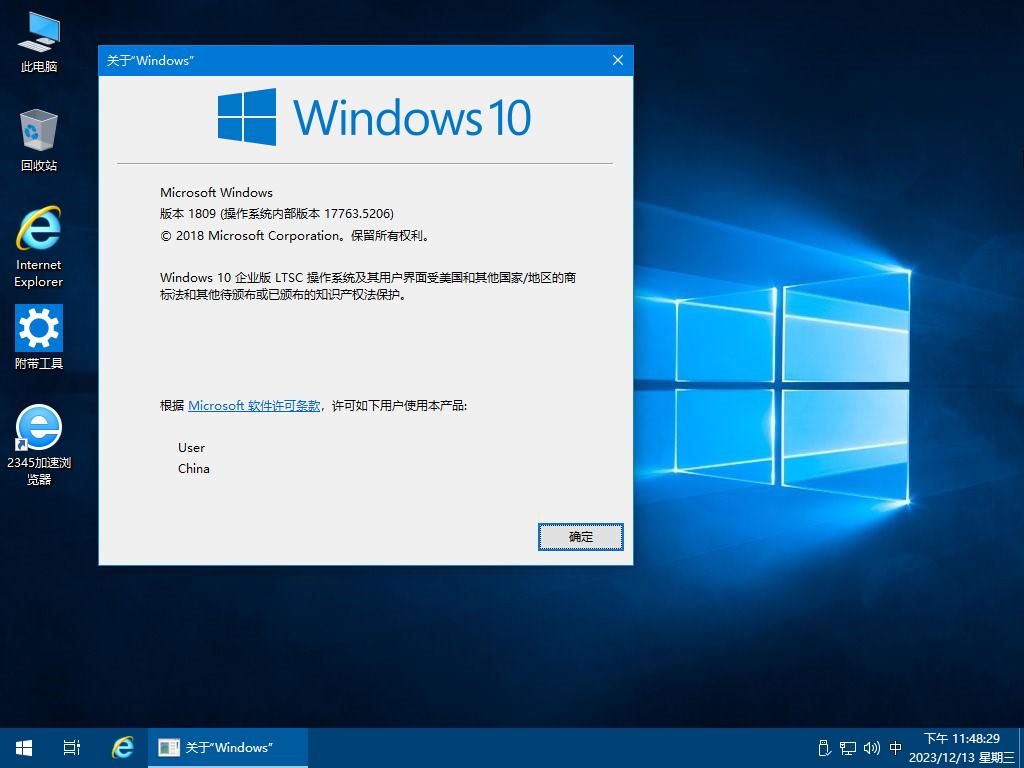Select the 附带工具 gear icon

tap(39, 337)
